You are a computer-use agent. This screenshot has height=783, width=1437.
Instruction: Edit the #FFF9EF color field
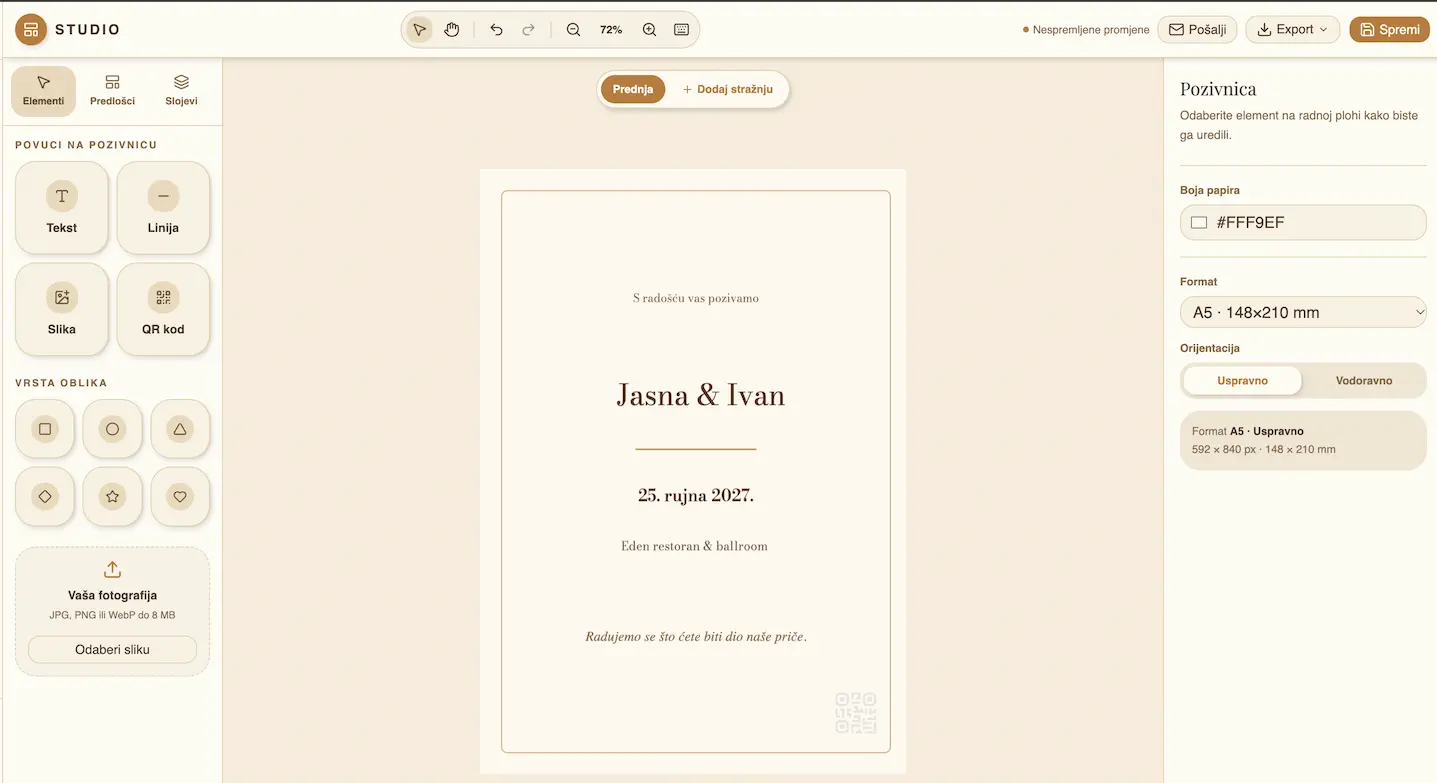[x=1303, y=222]
